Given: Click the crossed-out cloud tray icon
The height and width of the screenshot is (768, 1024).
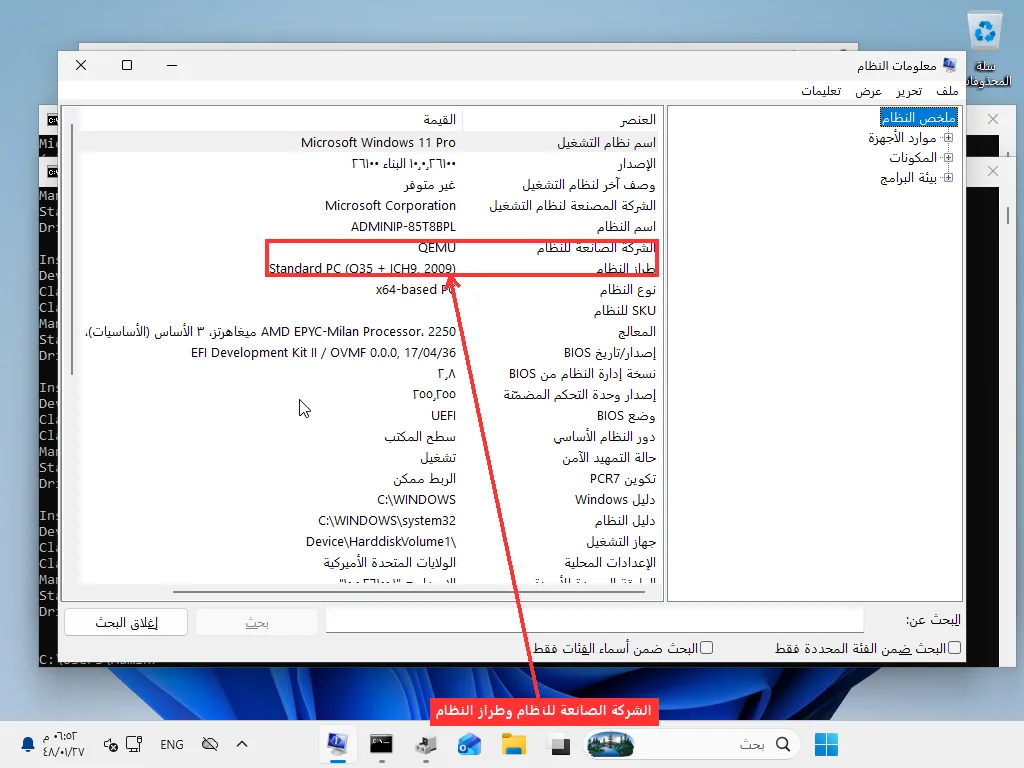Looking at the screenshot, I should (210, 744).
